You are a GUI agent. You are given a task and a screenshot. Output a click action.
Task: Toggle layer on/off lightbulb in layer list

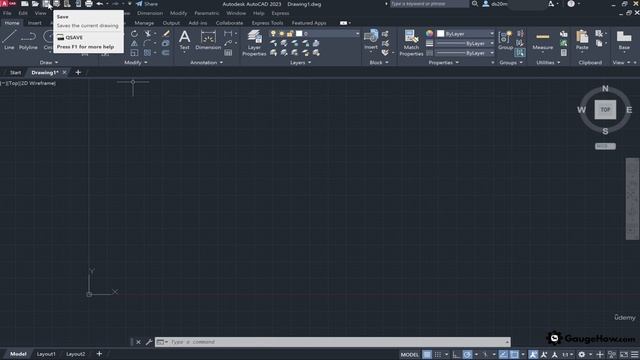click(x=273, y=33)
